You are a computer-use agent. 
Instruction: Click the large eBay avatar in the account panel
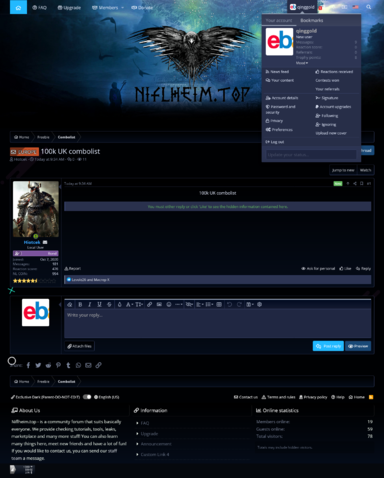pyautogui.click(x=279, y=42)
